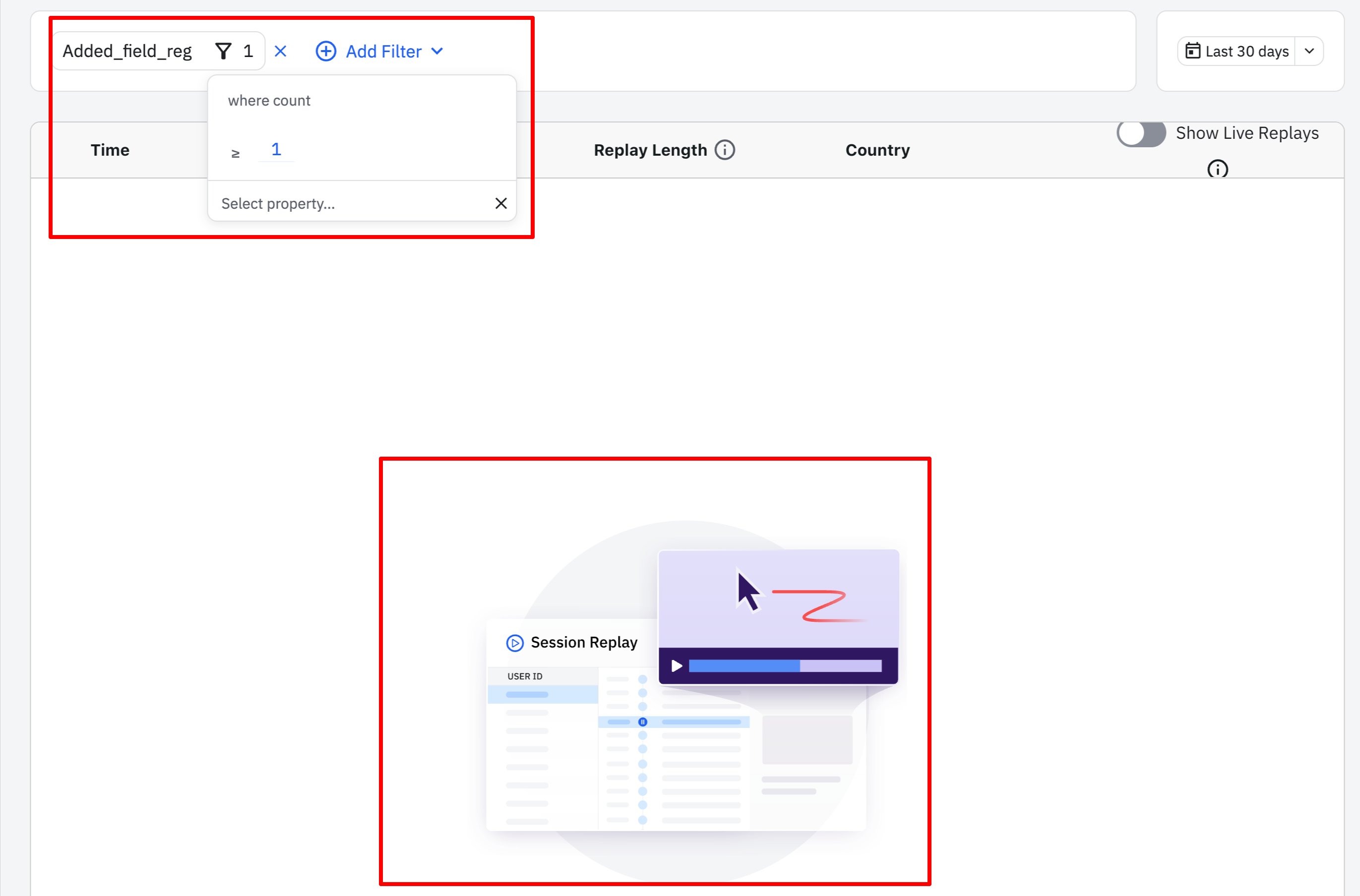
Task: Click the plus circle Add Filter icon
Action: coord(326,52)
